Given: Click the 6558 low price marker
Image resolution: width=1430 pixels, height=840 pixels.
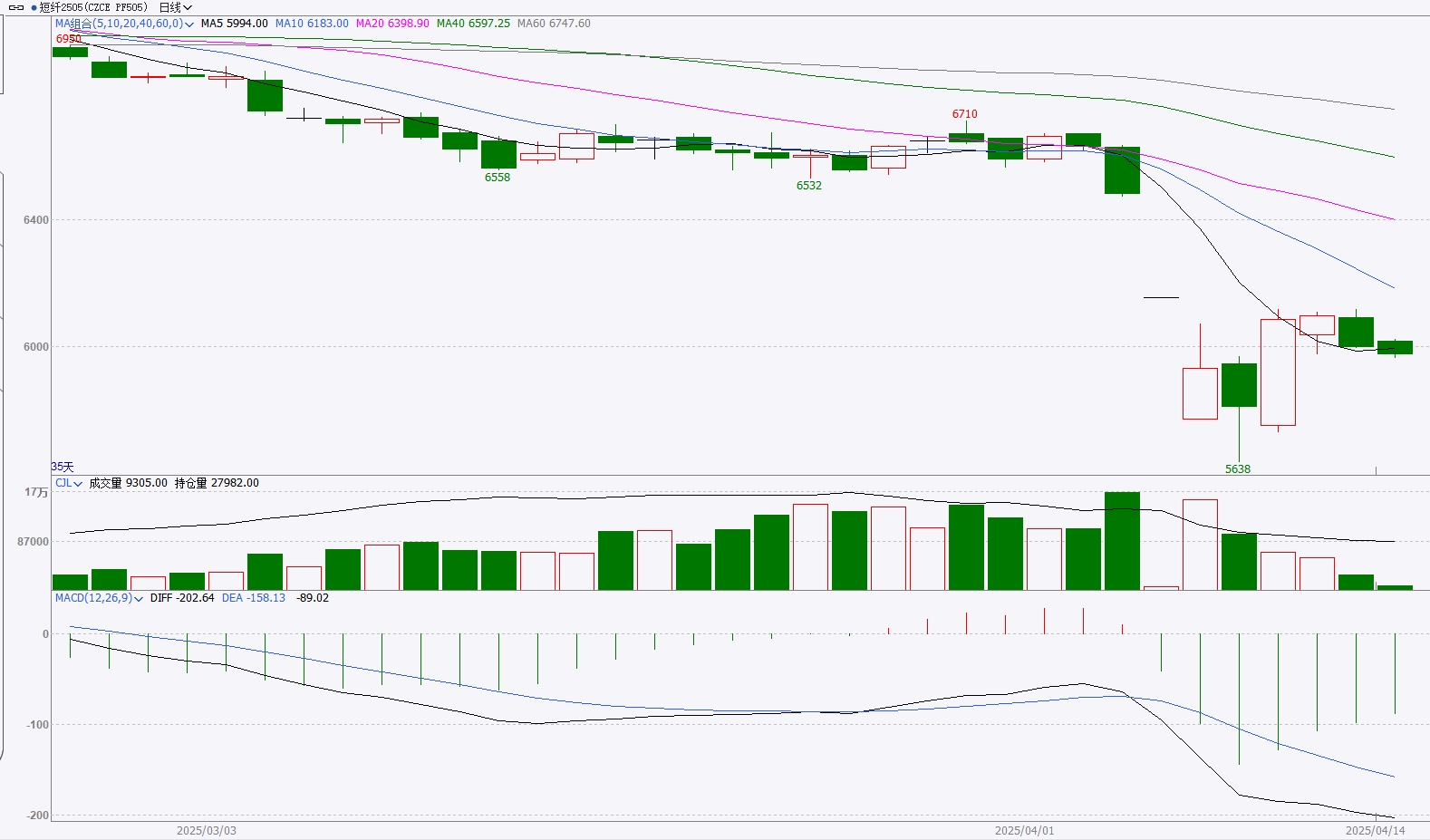Looking at the screenshot, I should tap(497, 178).
